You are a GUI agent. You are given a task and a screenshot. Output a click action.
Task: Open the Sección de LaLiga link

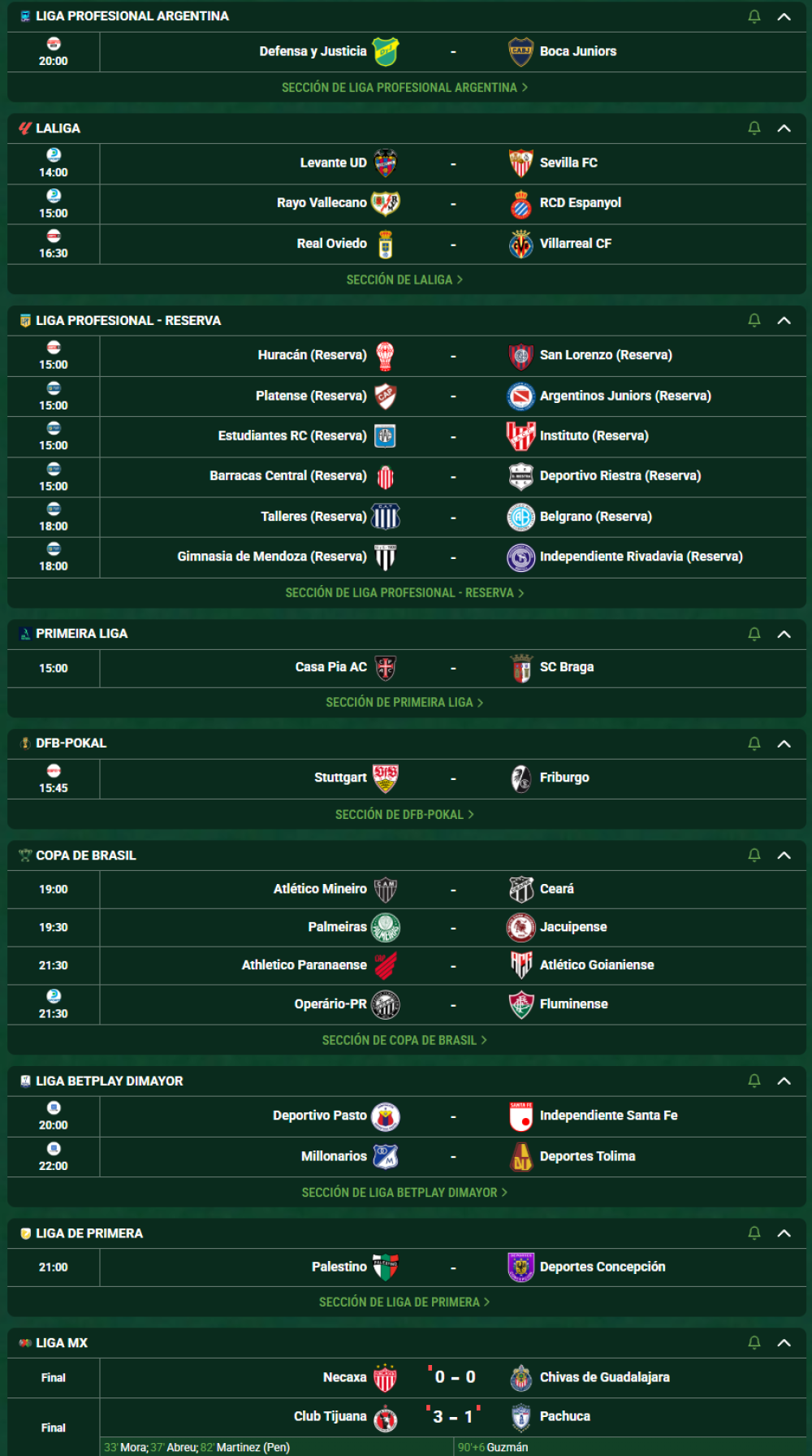click(x=404, y=279)
